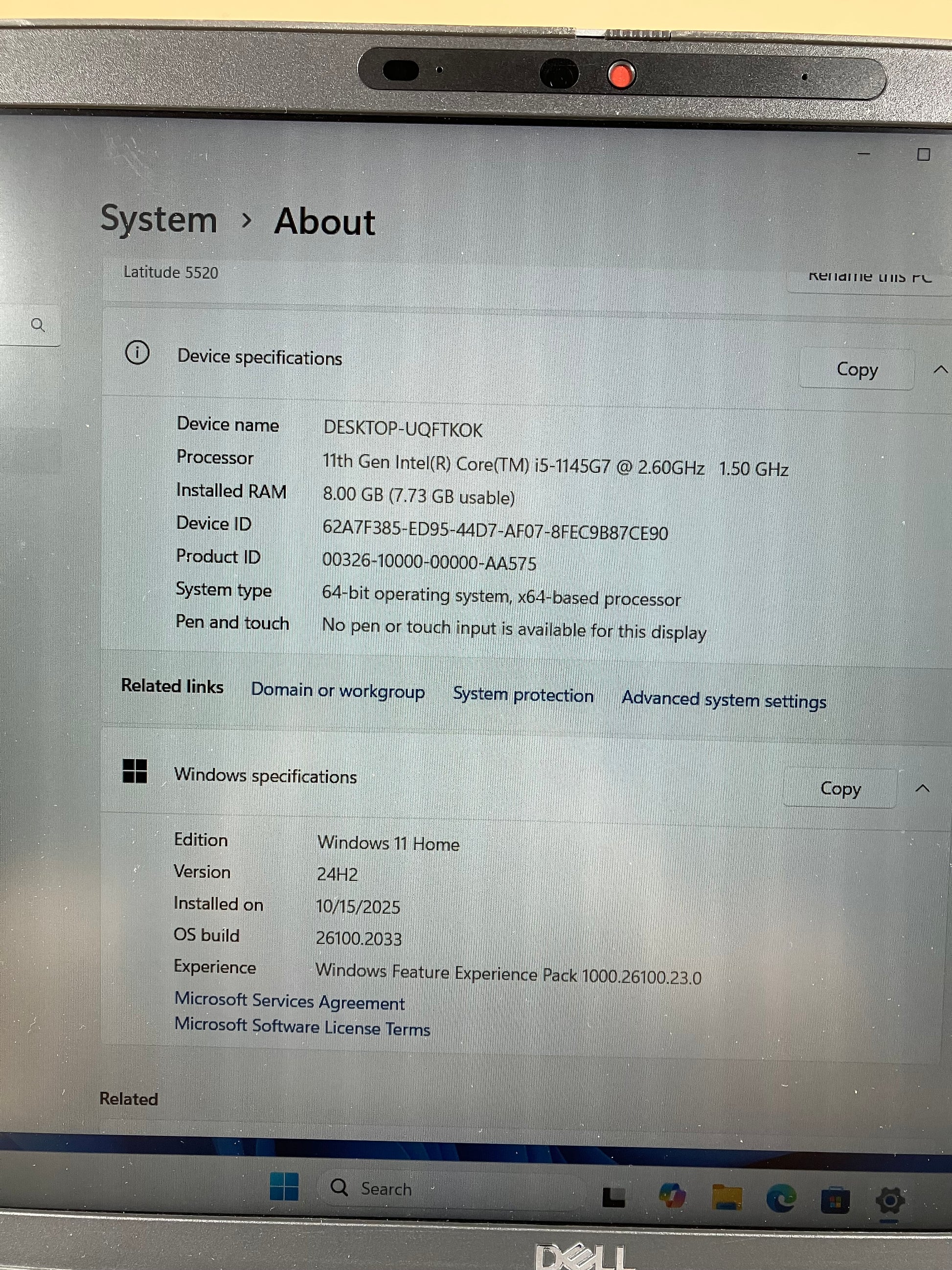This screenshot has height=1270, width=952.
Task: Go back to System in breadcrumb
Action: pyautogui.click(x=159, y=219)
